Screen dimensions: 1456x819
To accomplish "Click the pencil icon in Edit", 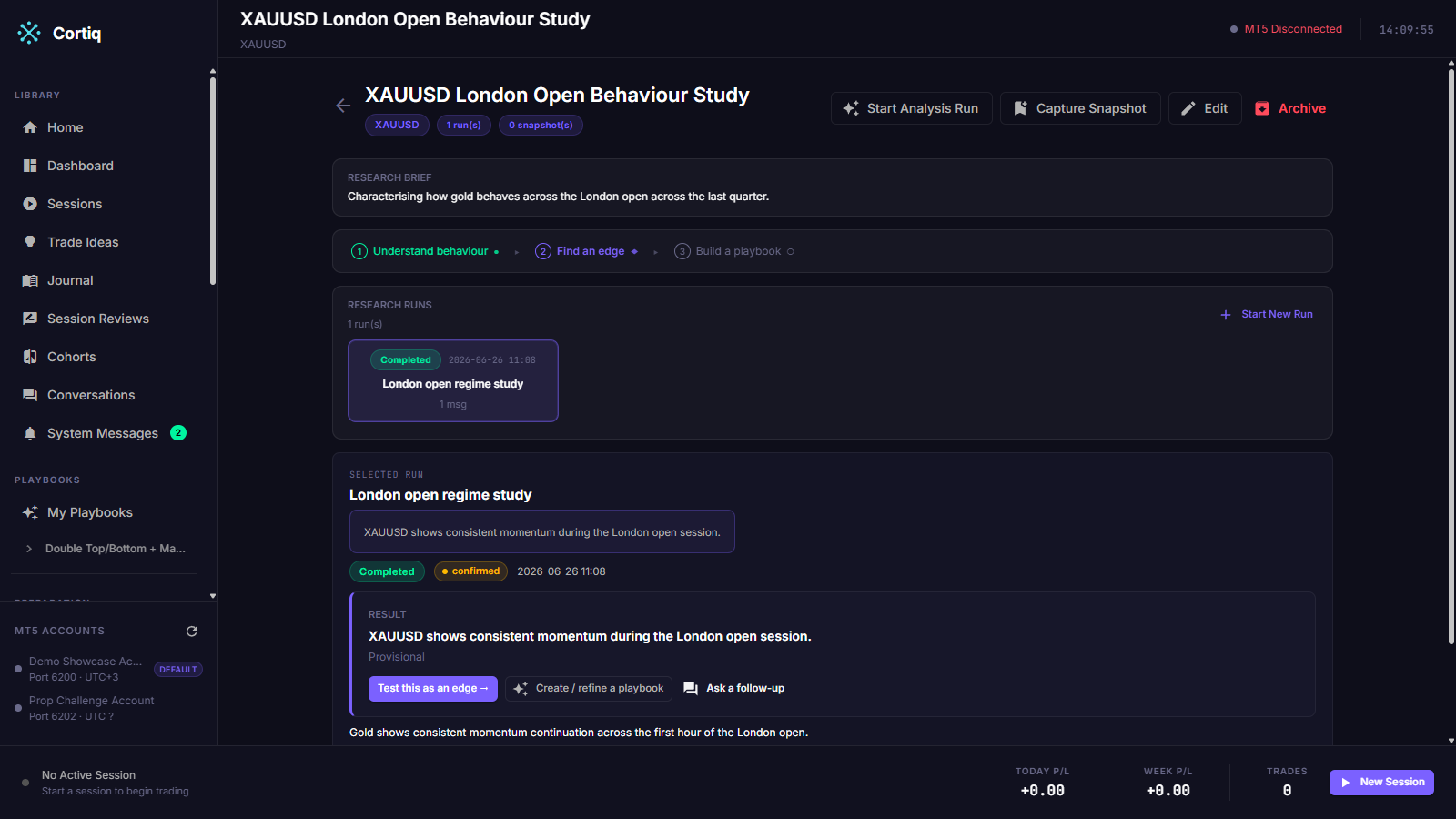I will point(1188,108).
